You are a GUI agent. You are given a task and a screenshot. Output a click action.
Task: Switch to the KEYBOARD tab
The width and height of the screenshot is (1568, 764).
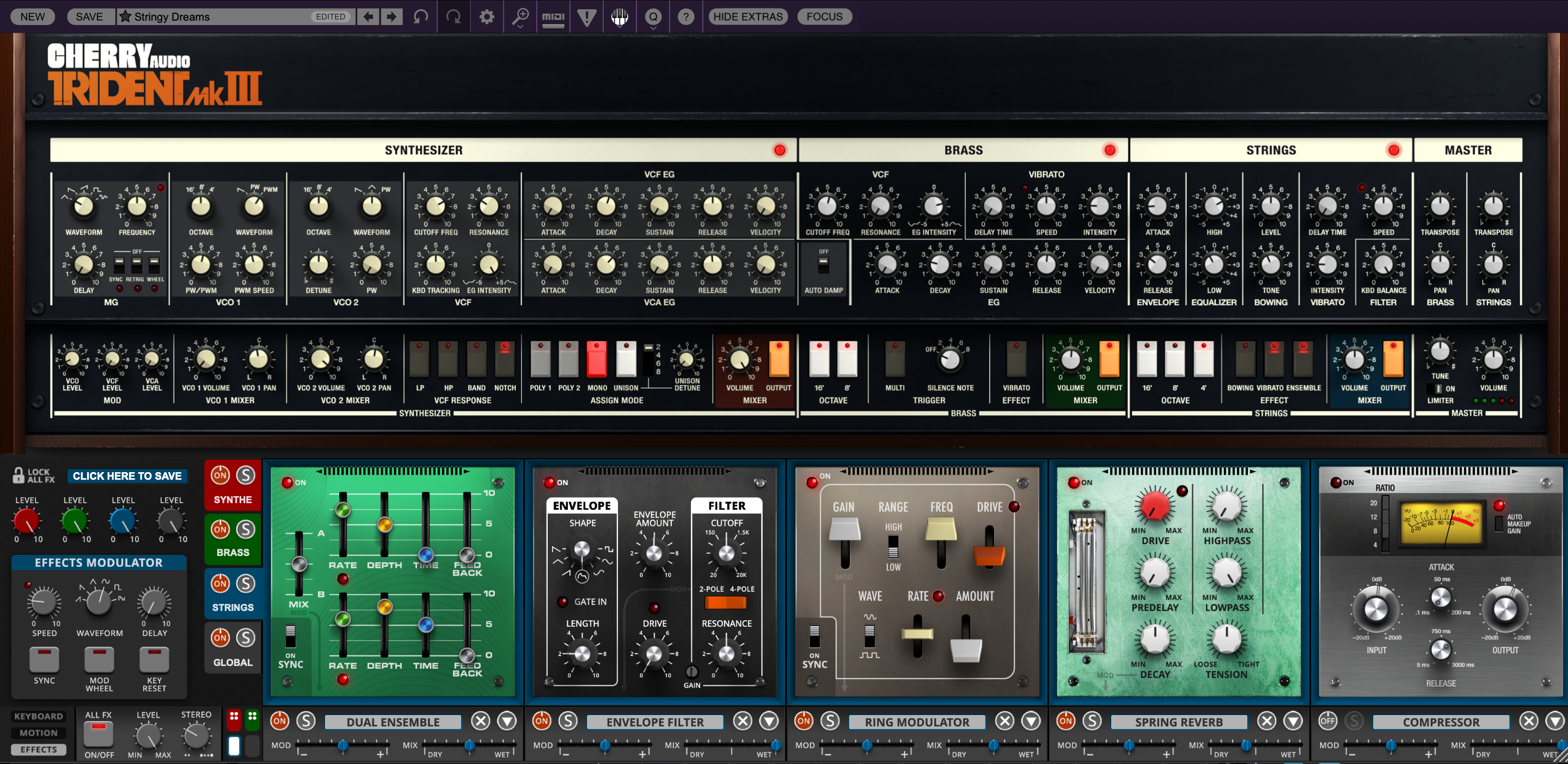pos(38,717)
